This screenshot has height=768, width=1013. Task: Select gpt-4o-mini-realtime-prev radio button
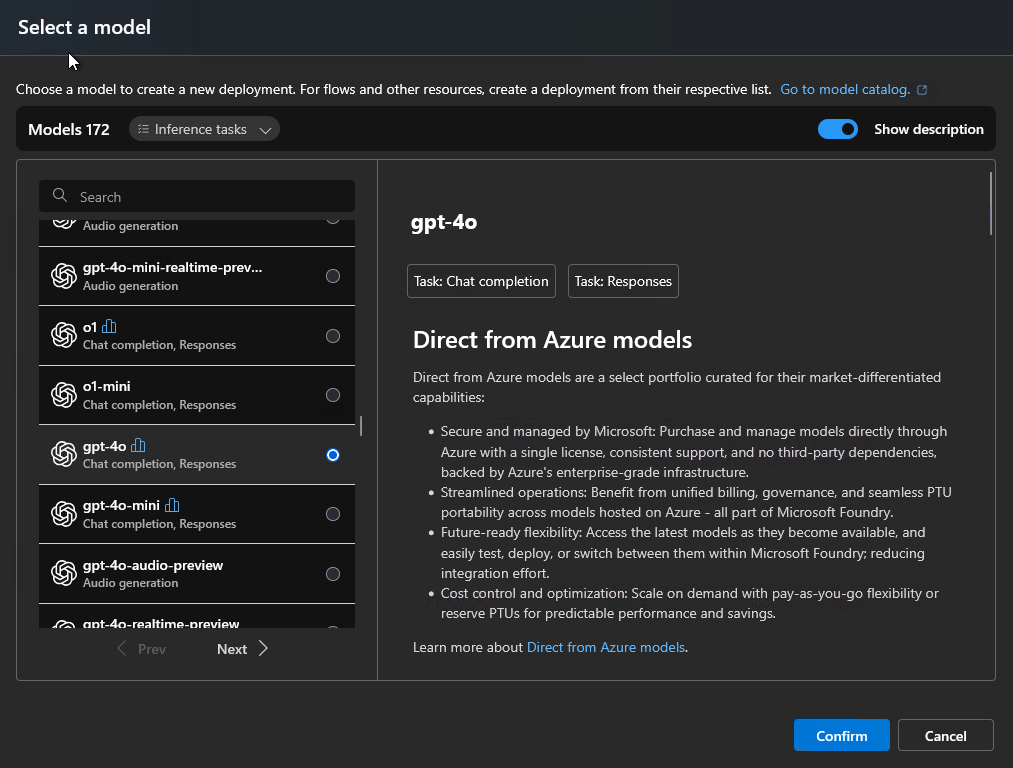[x=333, y=276]
